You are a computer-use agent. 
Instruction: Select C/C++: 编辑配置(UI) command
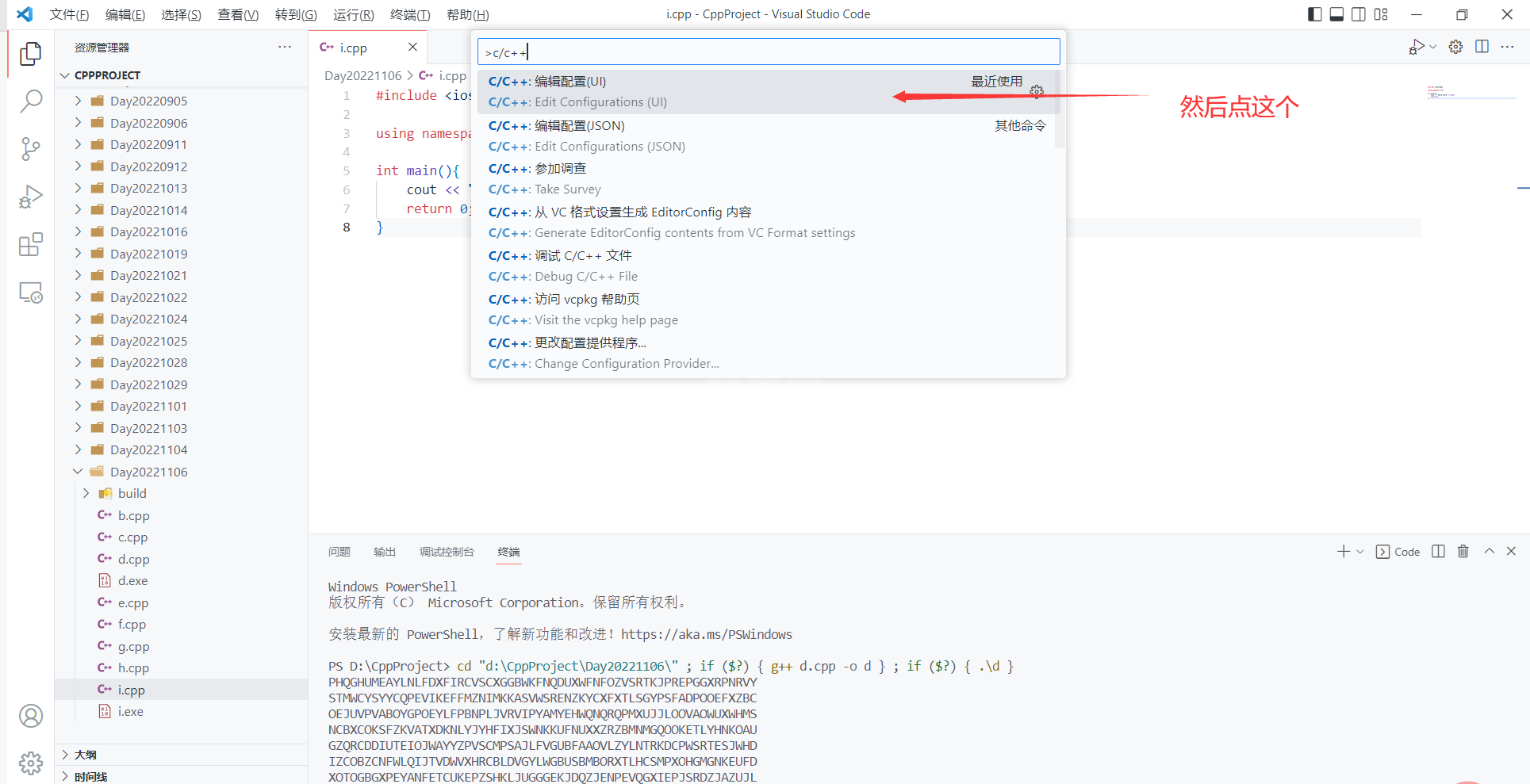tap(769, 91)
